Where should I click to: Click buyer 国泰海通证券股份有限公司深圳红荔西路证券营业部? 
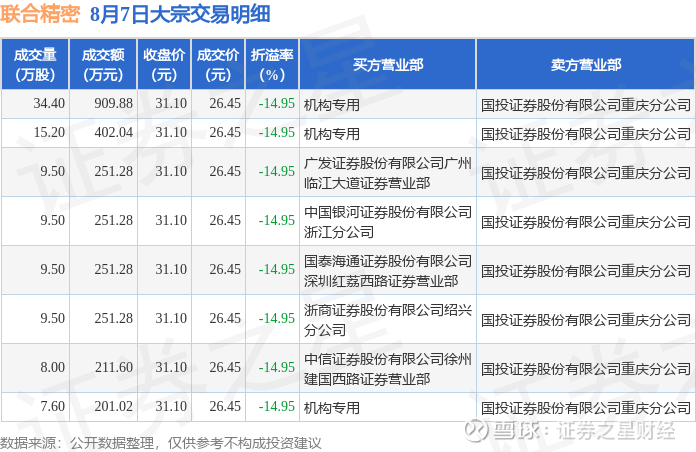[x=388, y=270]
